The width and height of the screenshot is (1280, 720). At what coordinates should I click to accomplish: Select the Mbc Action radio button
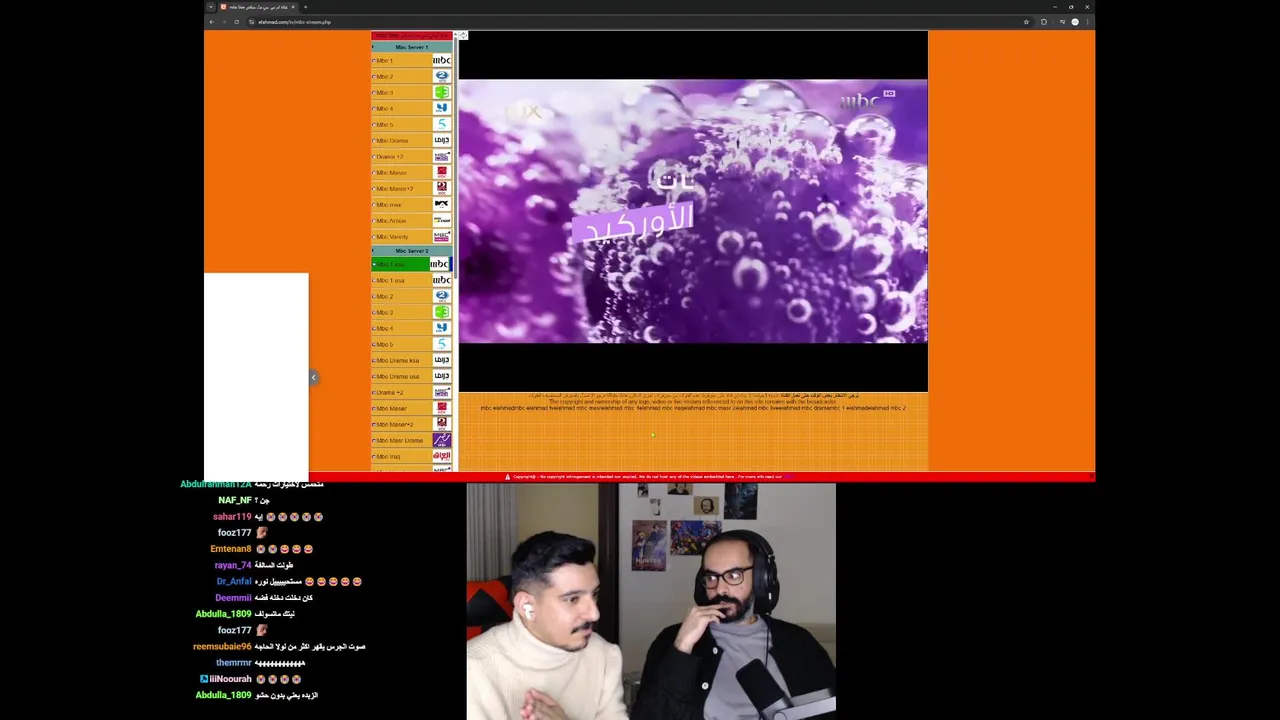374,221
